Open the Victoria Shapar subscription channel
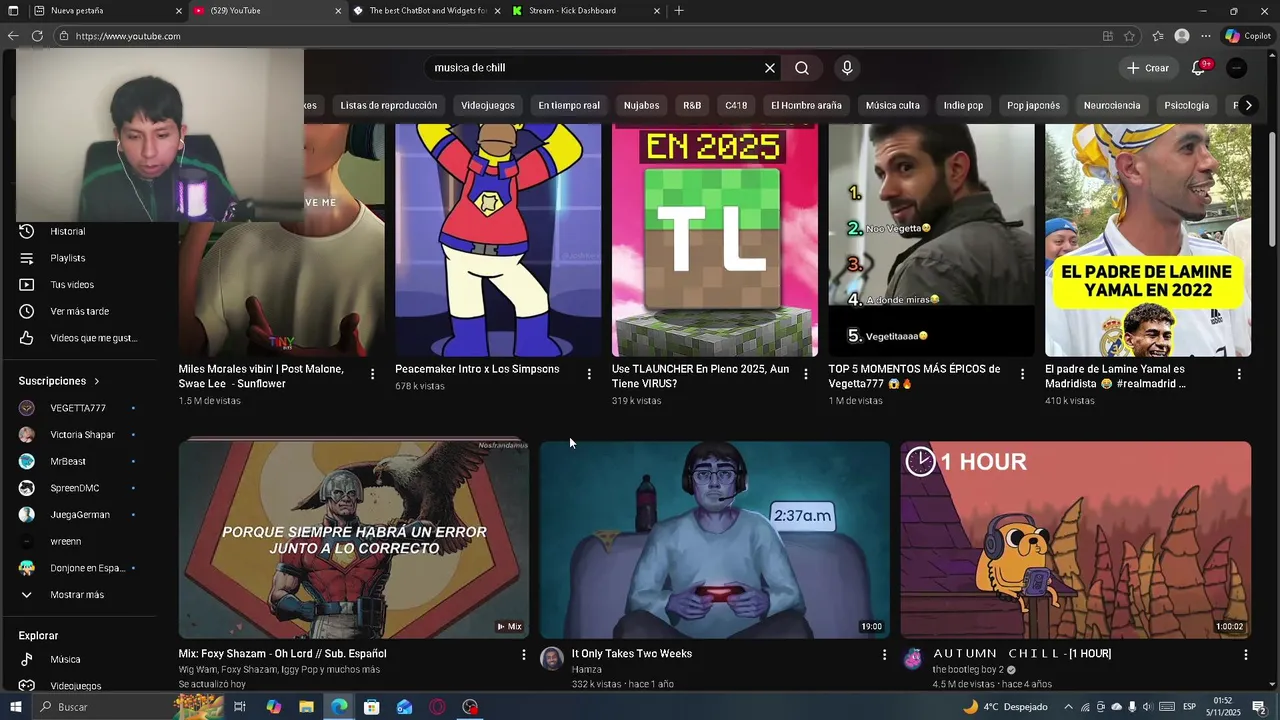Image resolution: width=1280 pixels, height=720 pixels. coord(80,435)
